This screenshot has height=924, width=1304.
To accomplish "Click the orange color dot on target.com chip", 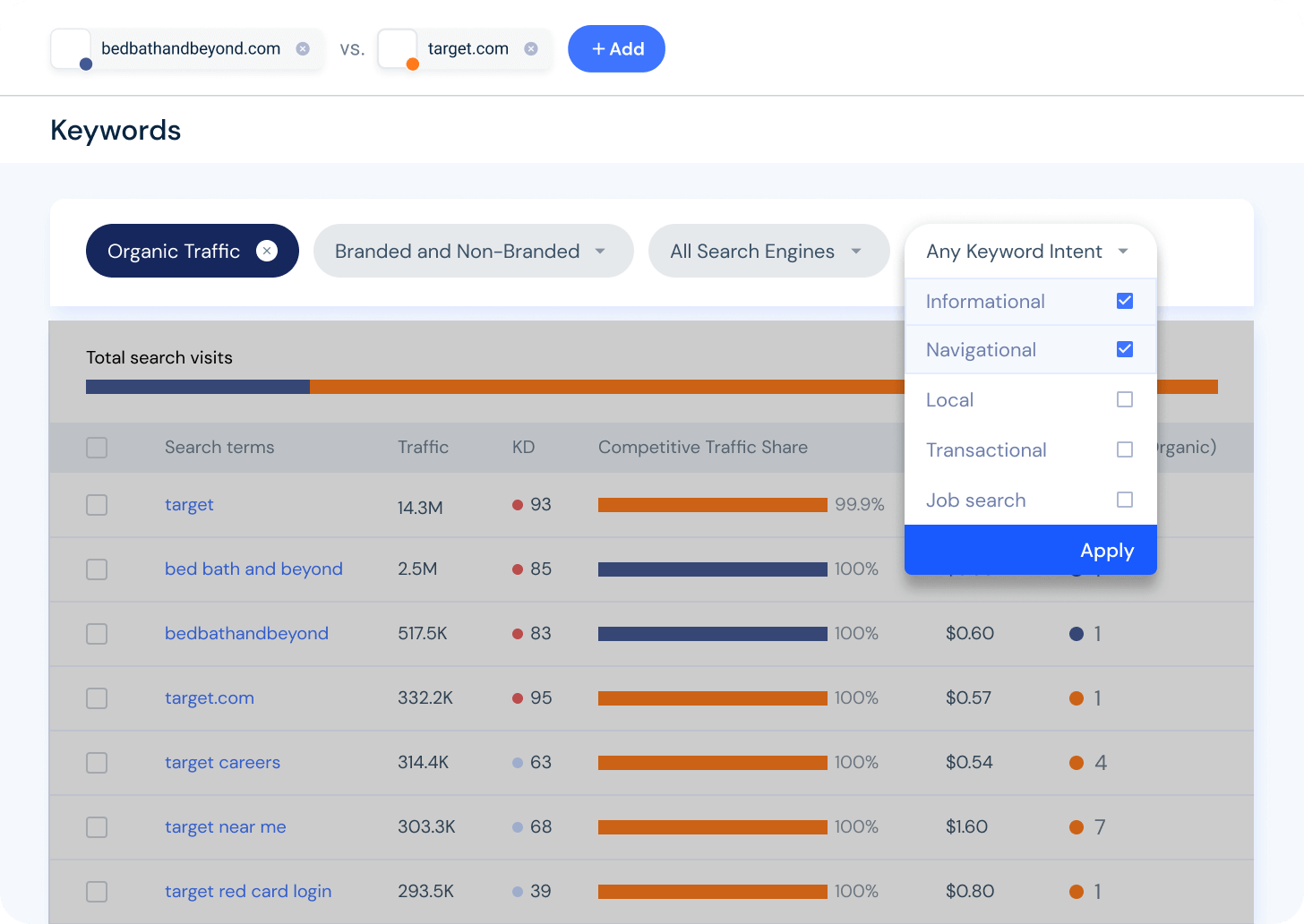I will coord(412,64).
